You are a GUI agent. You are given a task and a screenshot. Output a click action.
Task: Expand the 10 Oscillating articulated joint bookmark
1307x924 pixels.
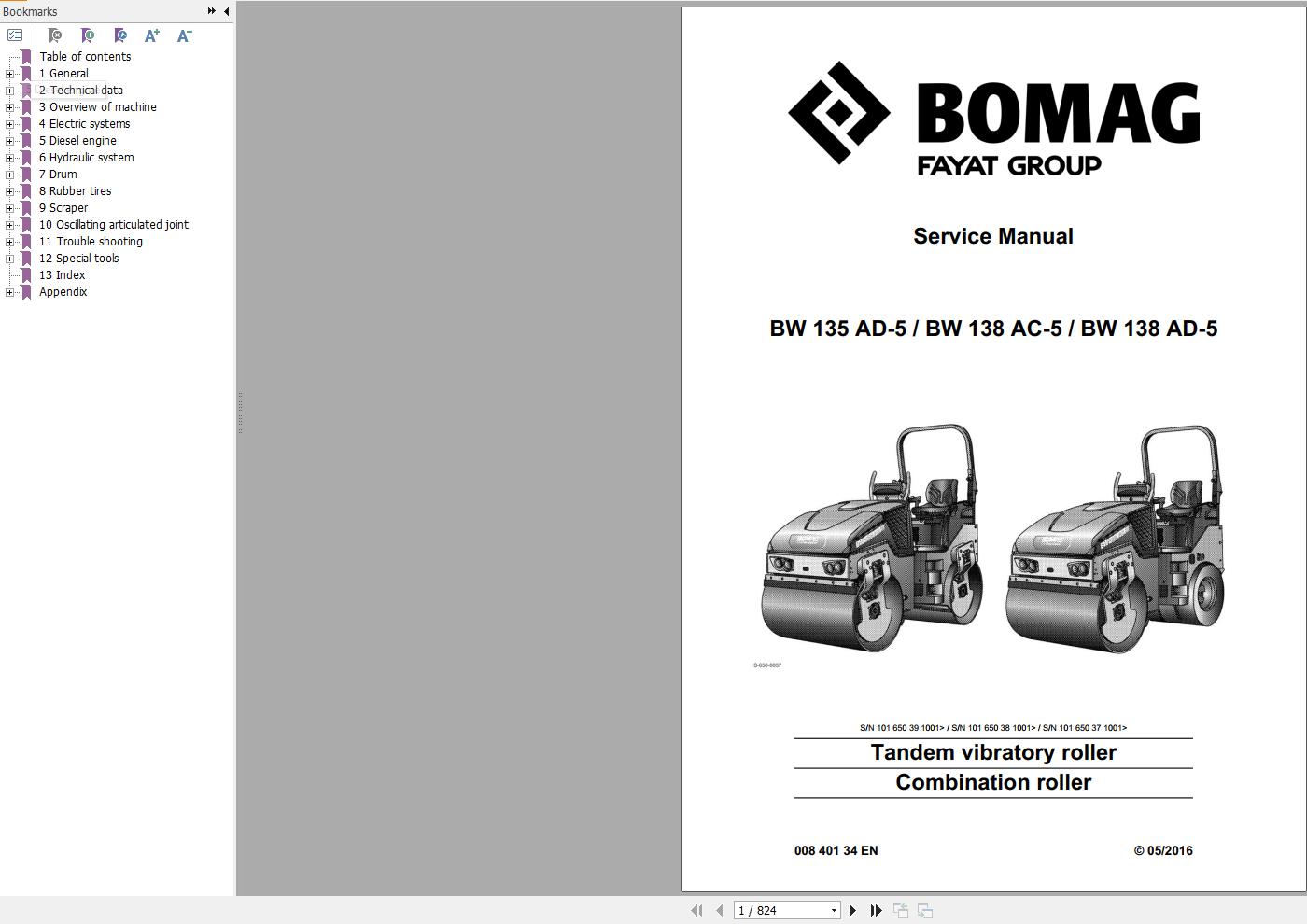coord(10,225)
